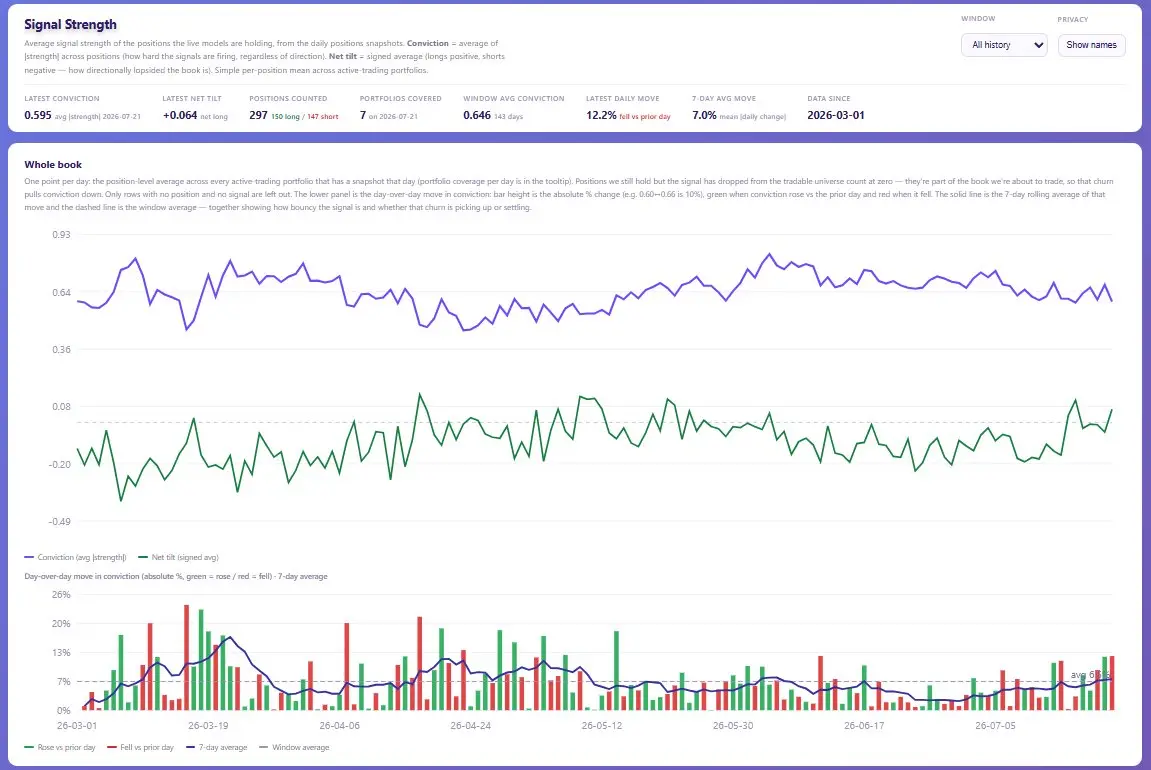
Task: Click the Day-over-day move in conviction subtitle
Action: pos(176,576)
